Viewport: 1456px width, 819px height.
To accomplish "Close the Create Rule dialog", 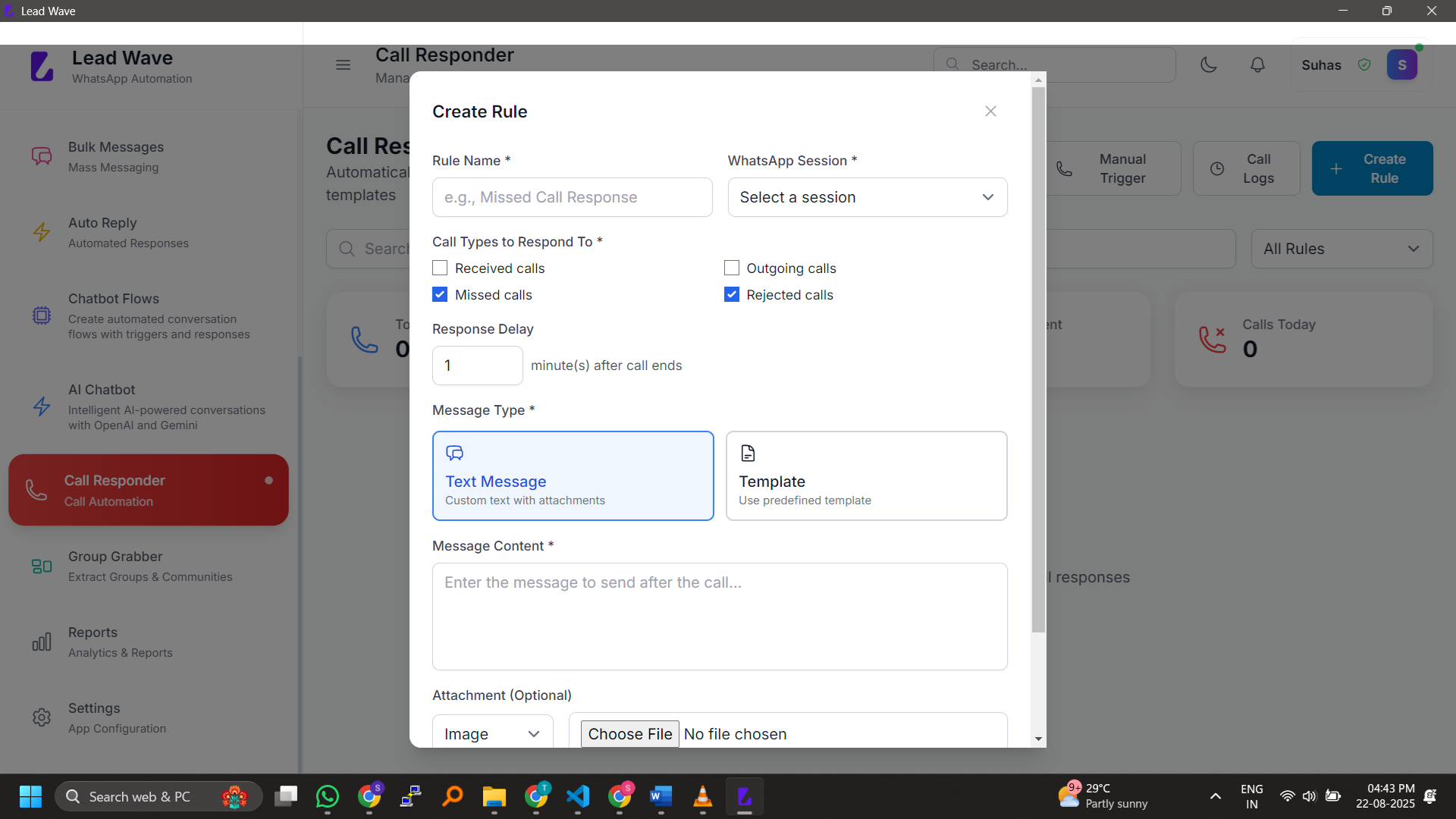I will [x=990, y=111].
